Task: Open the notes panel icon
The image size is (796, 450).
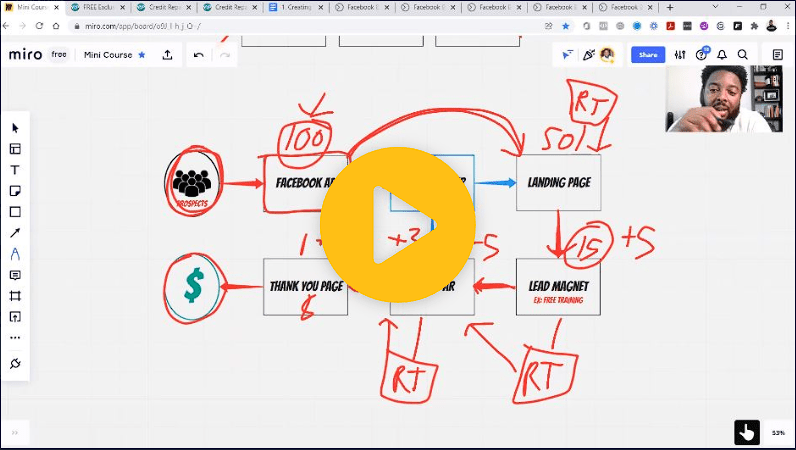Action: [x=777, y=55]
